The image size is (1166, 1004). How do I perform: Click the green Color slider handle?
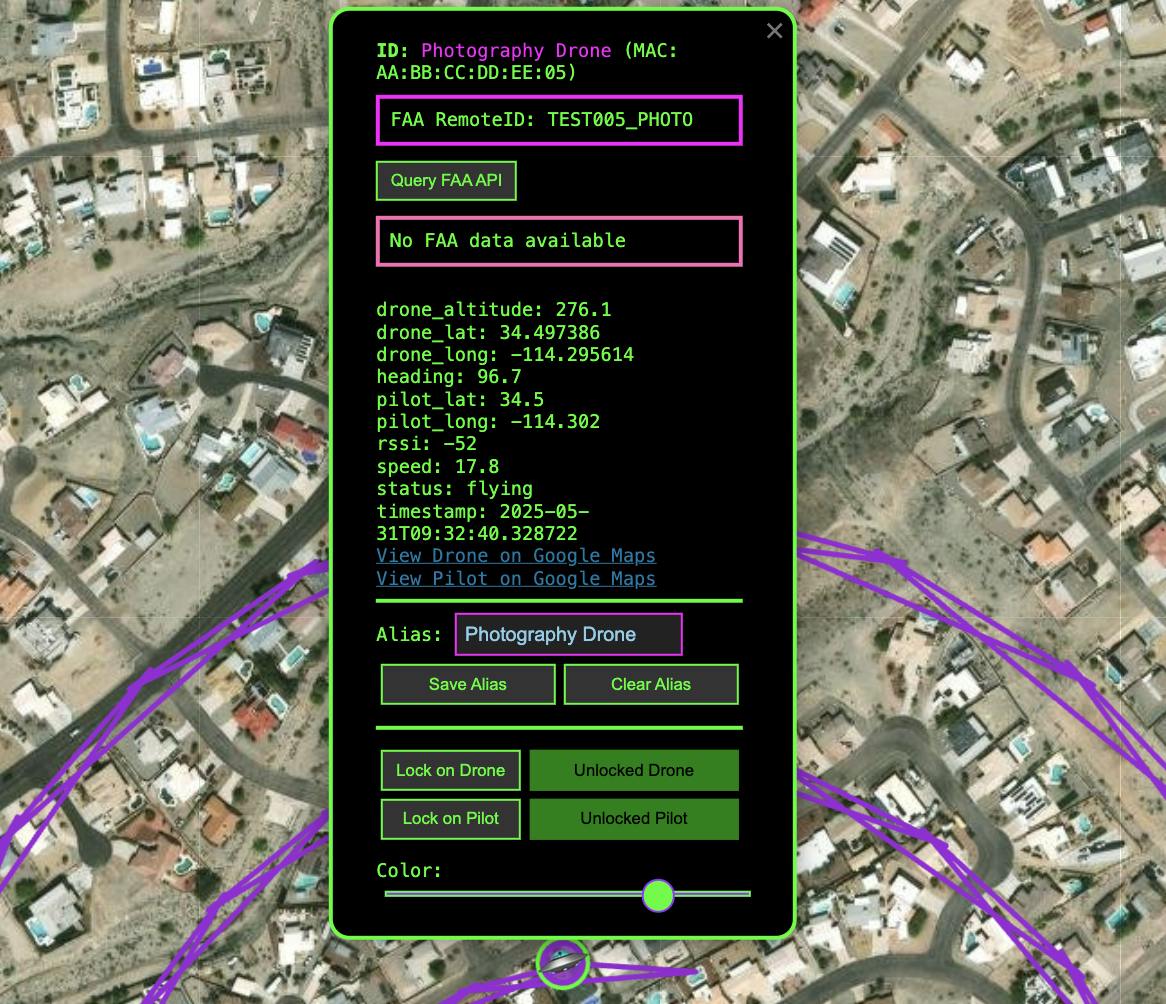(x=658, y=895)
